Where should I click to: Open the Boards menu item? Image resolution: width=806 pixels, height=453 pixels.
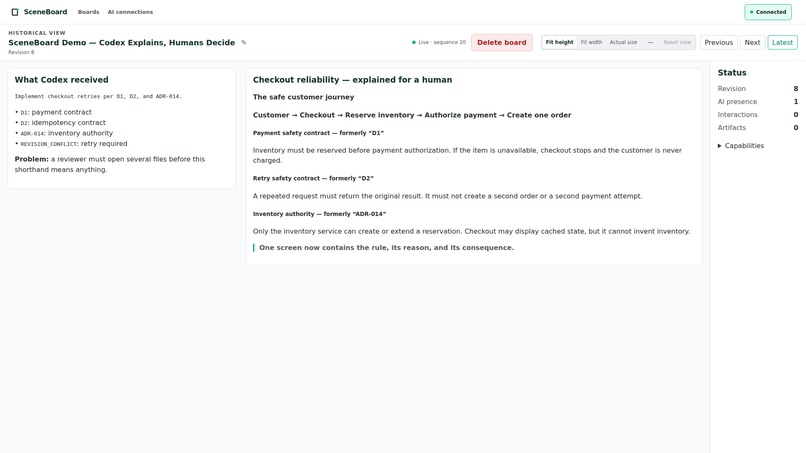(x=88, y=12)
